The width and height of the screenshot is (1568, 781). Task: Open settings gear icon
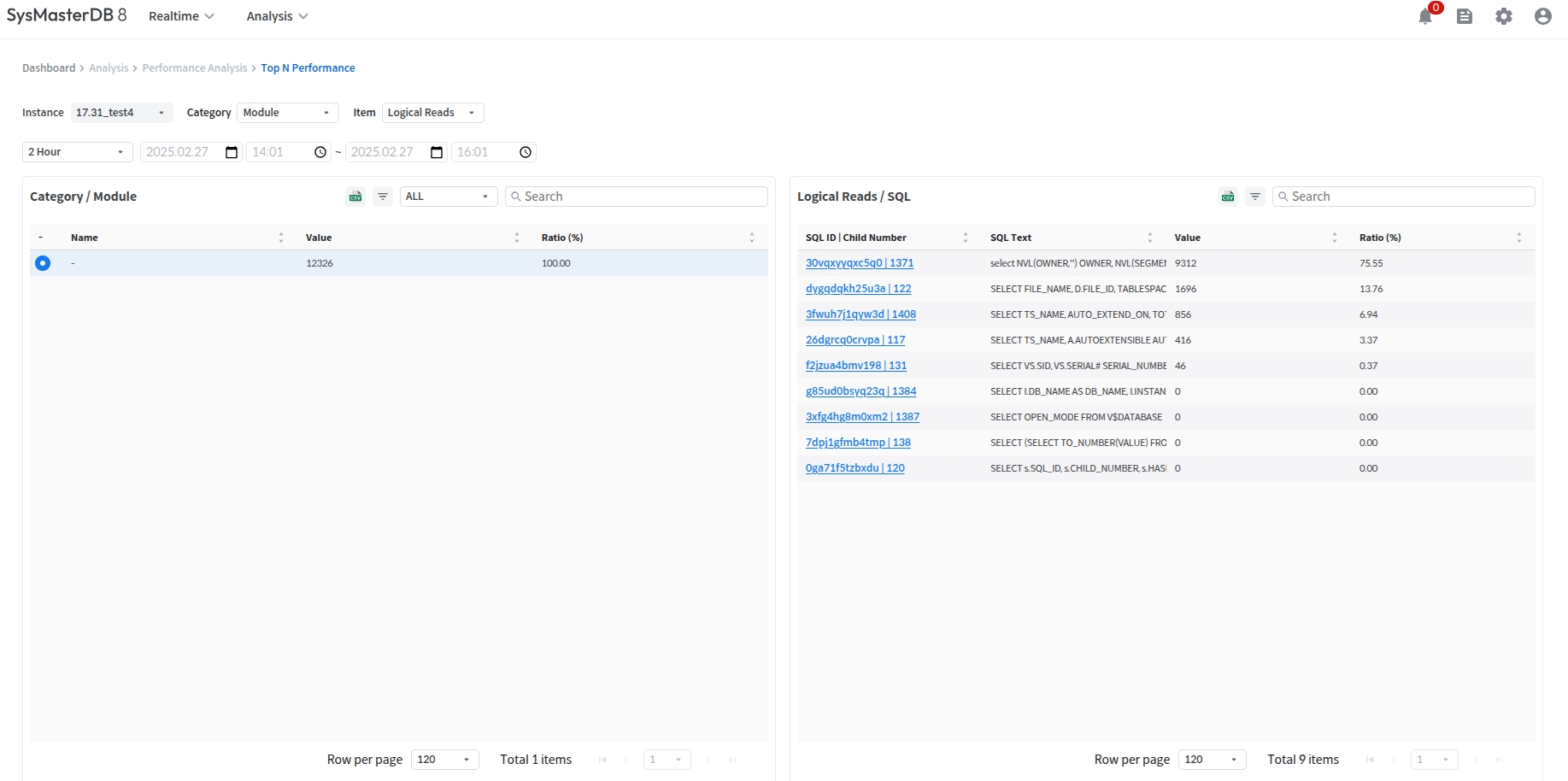[x=1504, y=16]
